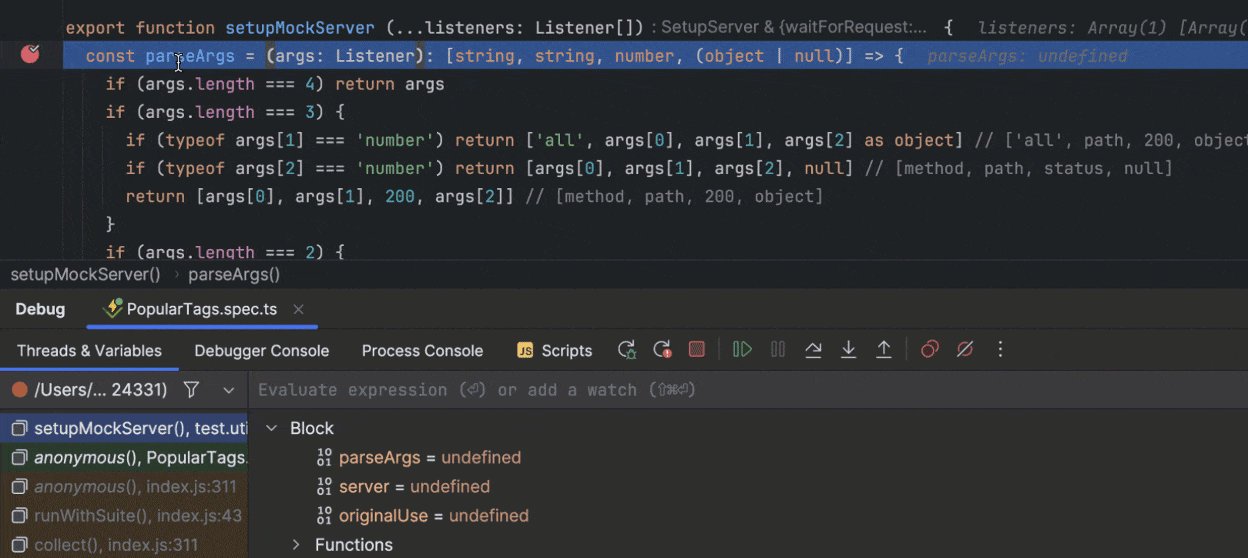Stop the debugging session
Viewport: 1248px width, 558px height.
697,350
